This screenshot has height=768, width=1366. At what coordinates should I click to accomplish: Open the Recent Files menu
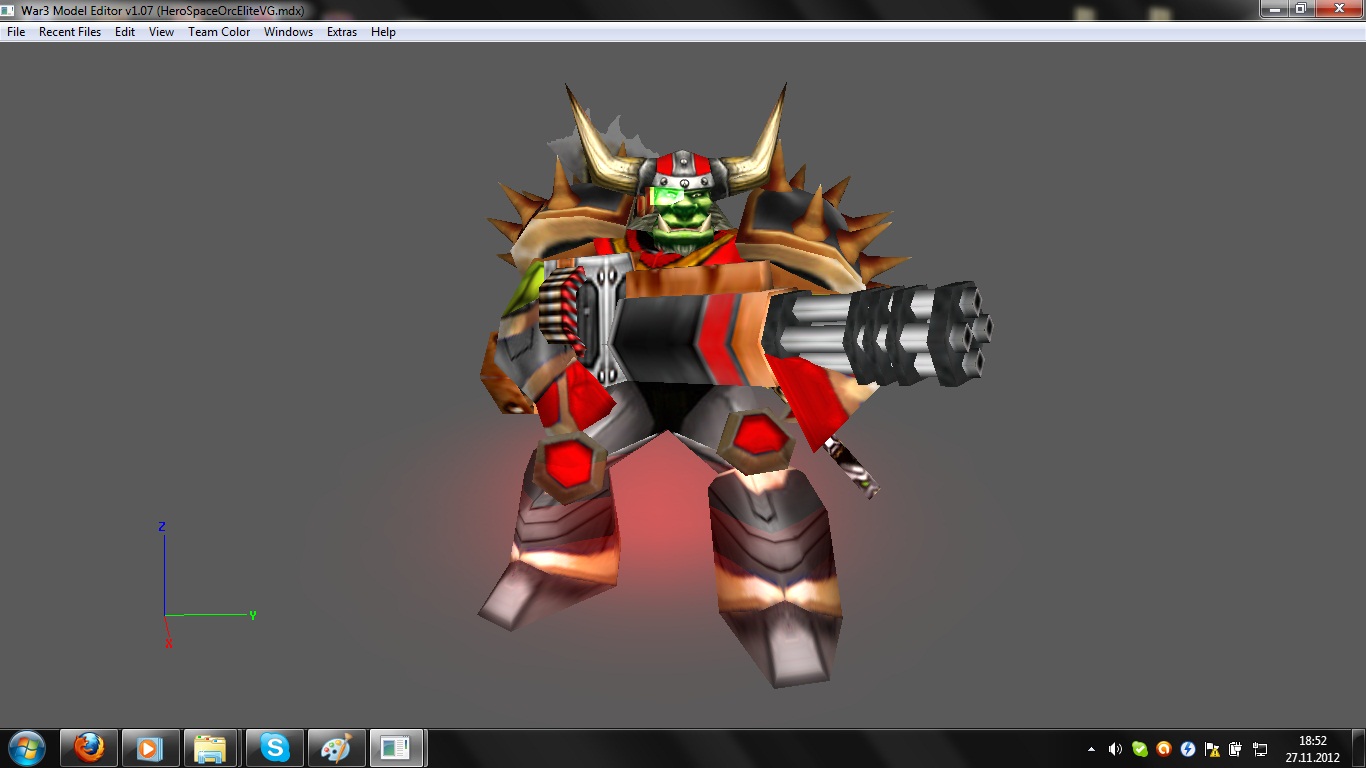(70, 32)
